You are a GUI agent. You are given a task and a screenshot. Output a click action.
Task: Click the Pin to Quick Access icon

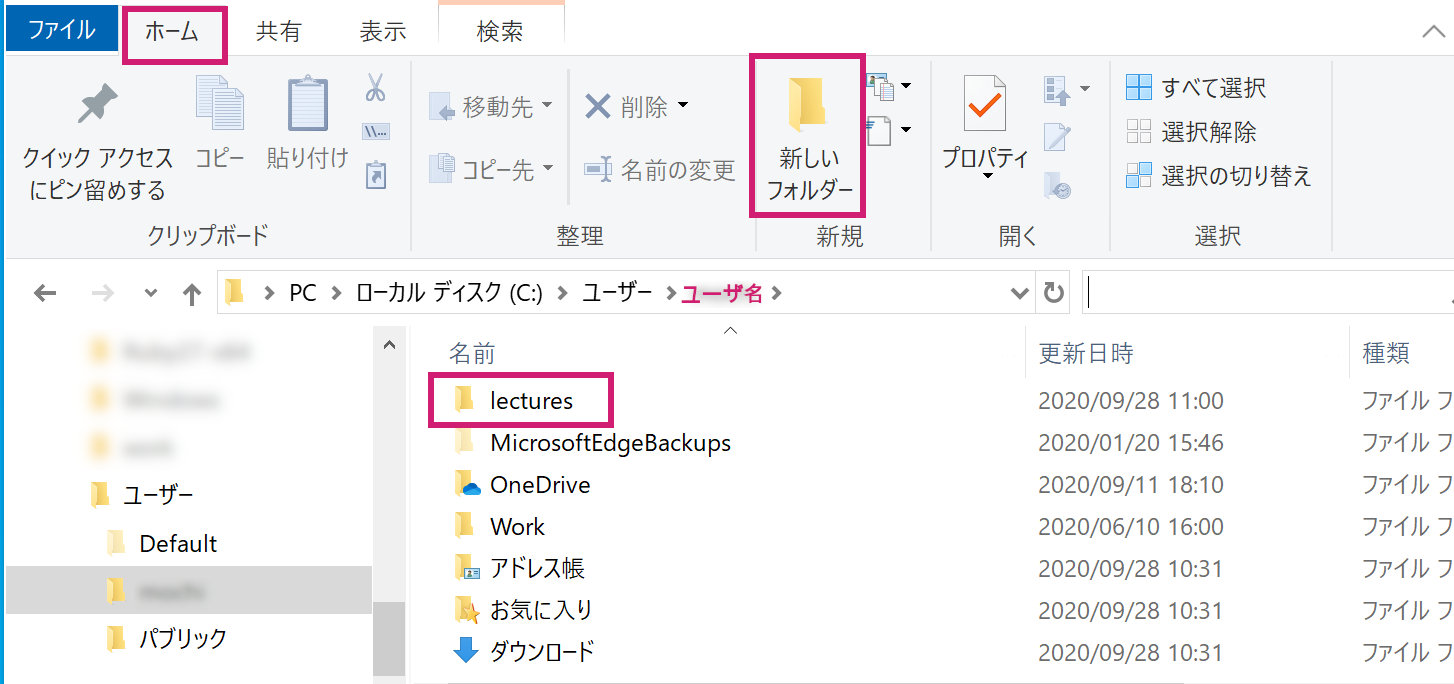point(97,105)
